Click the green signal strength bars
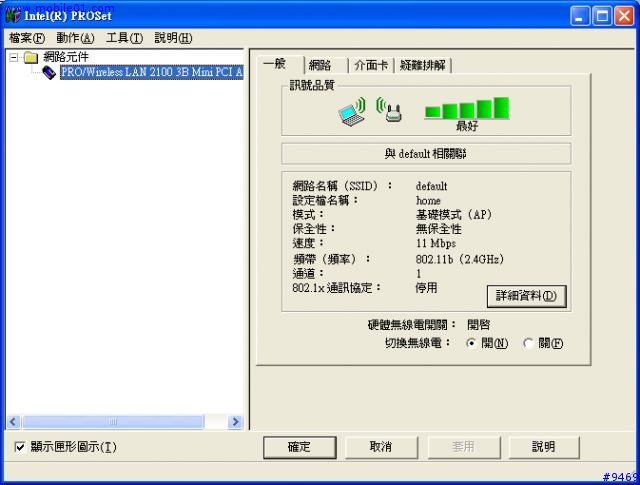 [467, 108]
